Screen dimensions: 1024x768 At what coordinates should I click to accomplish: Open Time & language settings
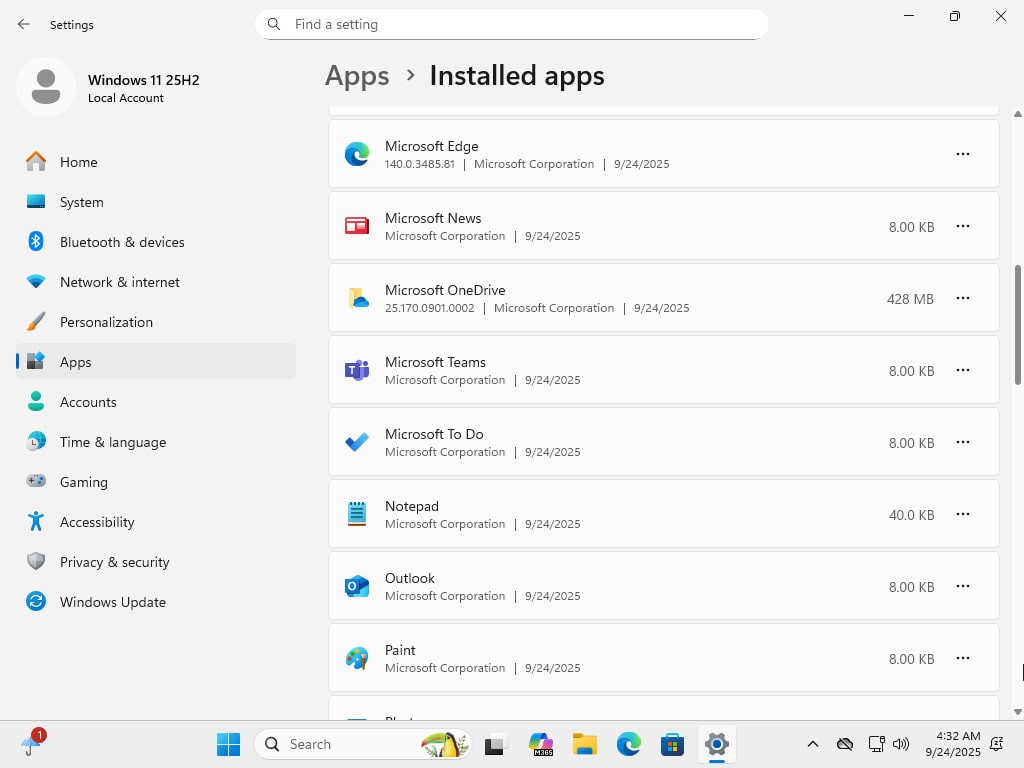tap(156, 442)
